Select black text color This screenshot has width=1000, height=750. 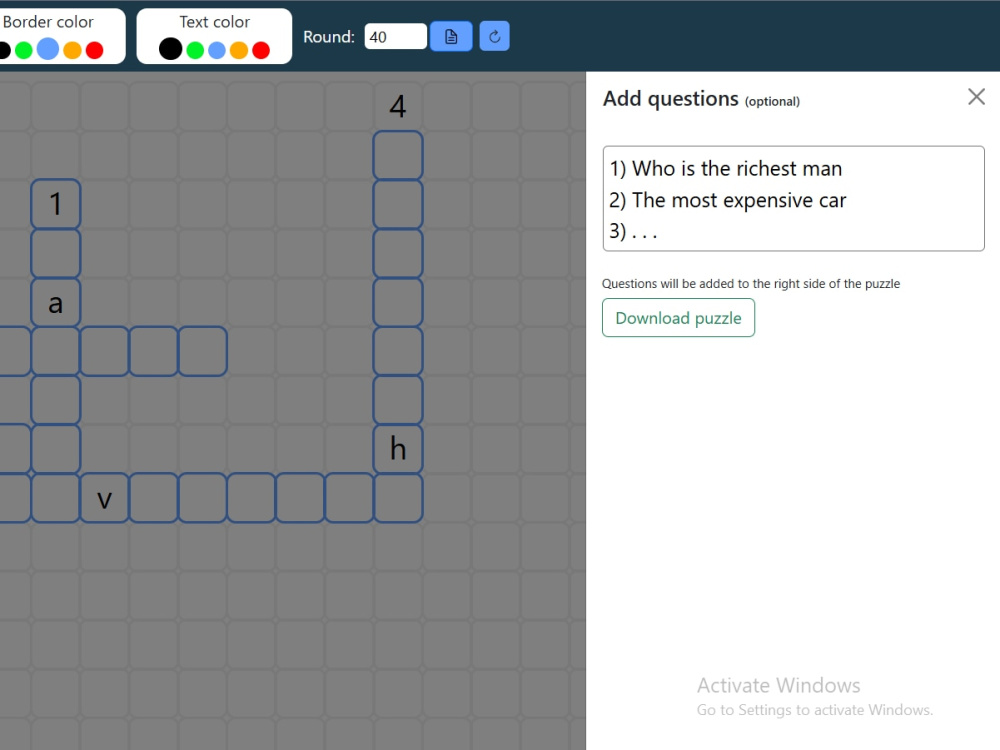tap(170, 49)
